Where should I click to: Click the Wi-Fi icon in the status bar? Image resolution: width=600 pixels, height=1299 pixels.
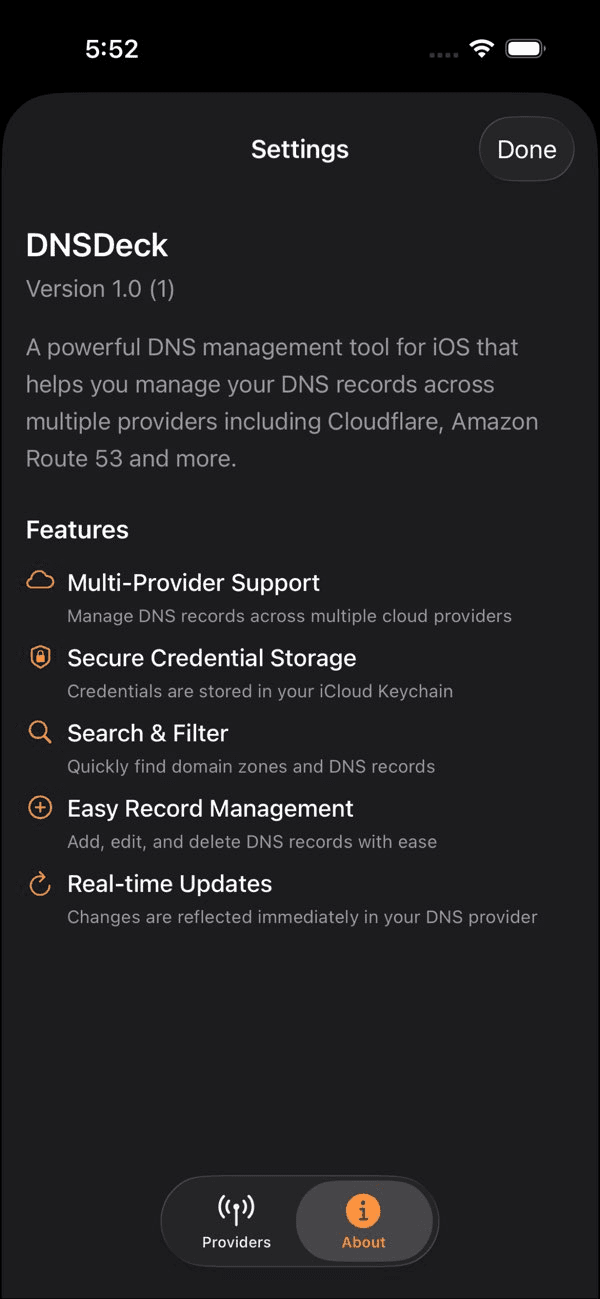point(481,47)
